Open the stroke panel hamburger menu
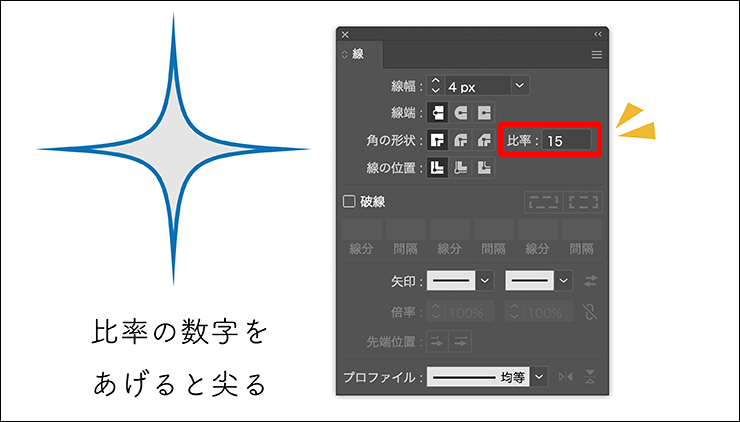This screenshot has height=422, width=740. click(597, 55)
